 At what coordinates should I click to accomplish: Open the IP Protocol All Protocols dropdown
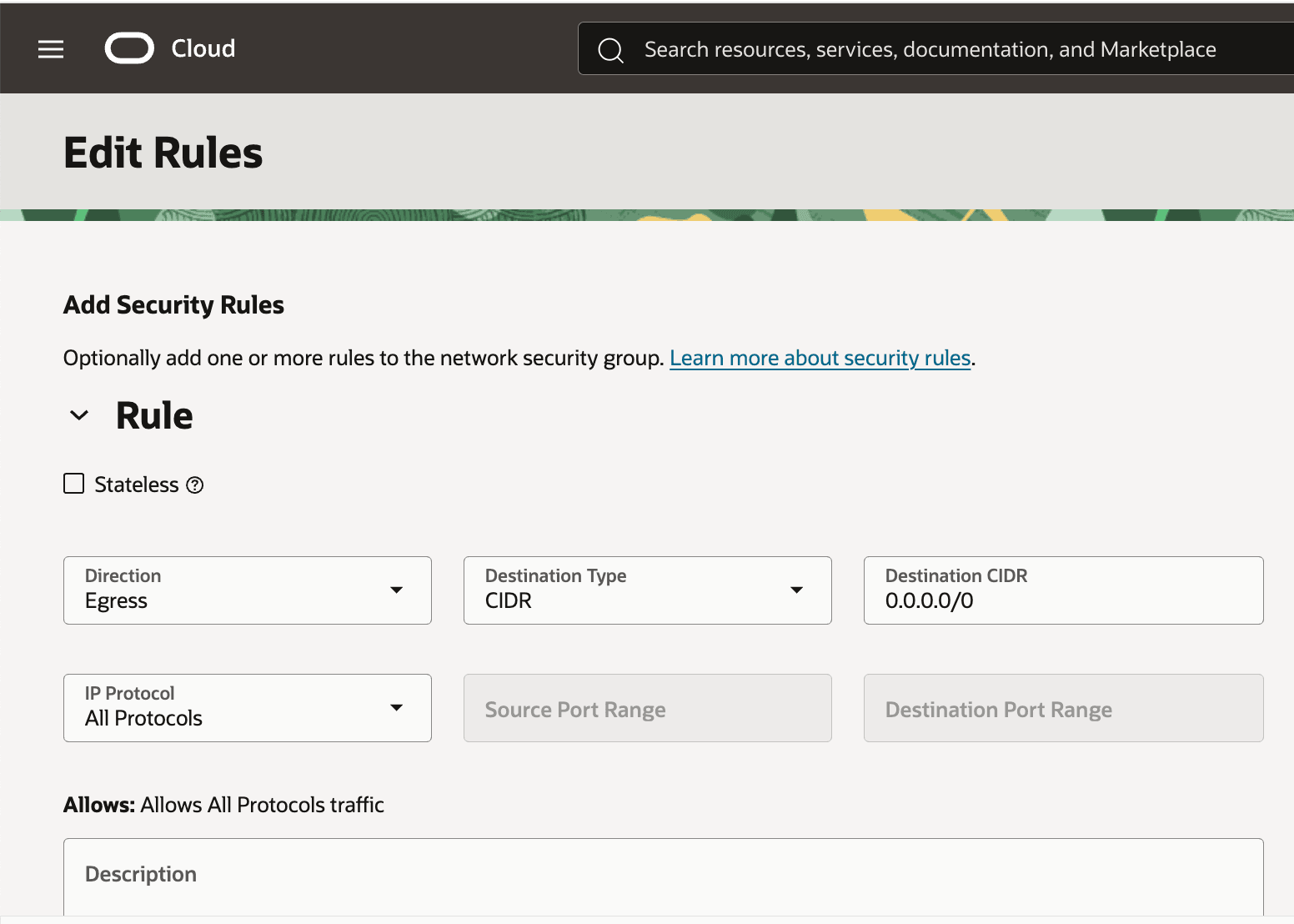pyautogui.click(x=247, y=707)
